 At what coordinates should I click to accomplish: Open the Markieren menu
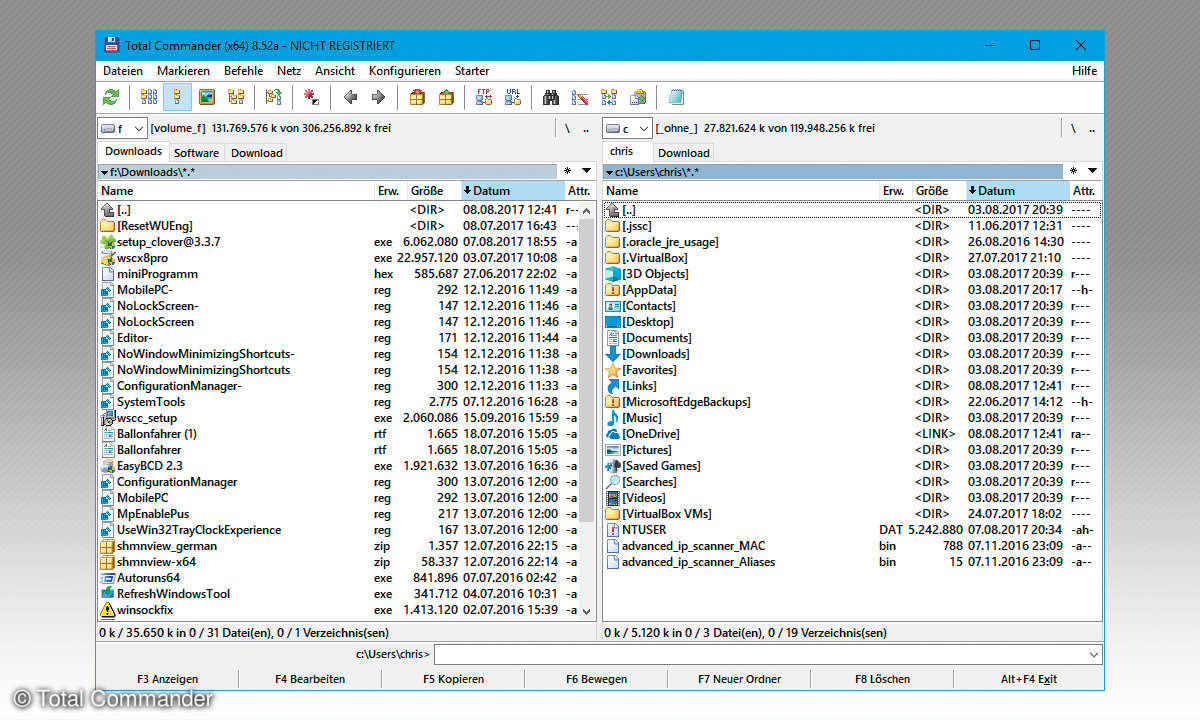tap(183, 71)
